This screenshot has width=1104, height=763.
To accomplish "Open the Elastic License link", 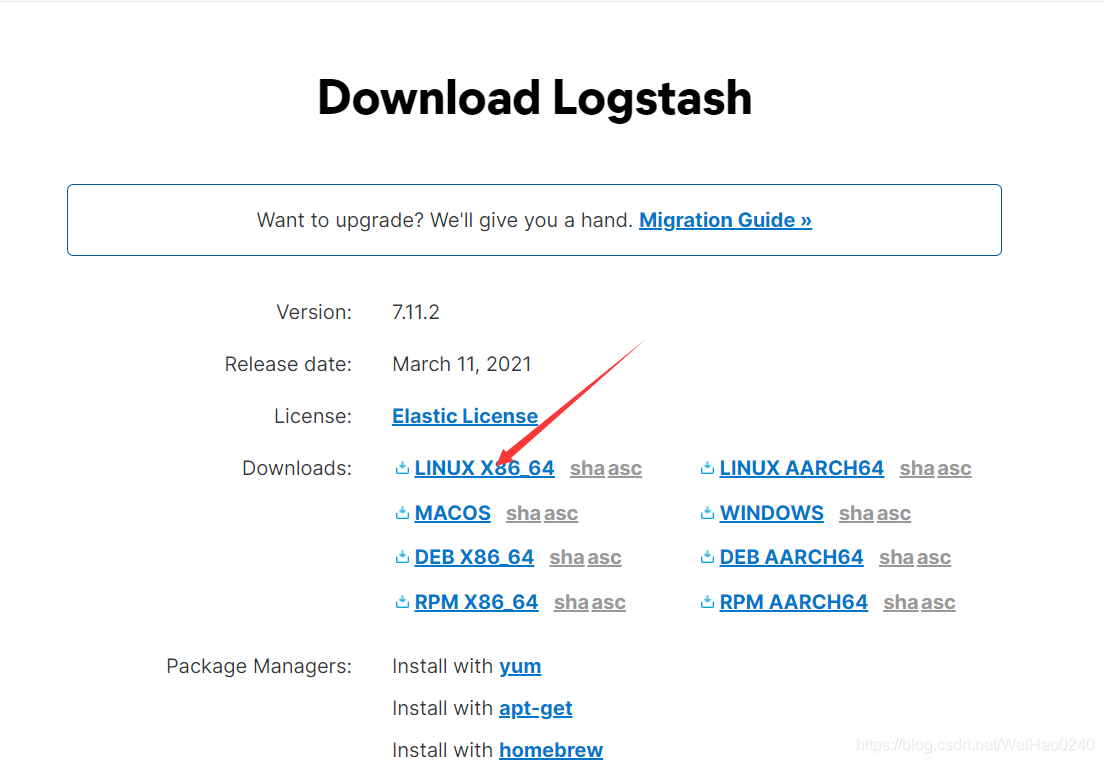I will [465, 416].
